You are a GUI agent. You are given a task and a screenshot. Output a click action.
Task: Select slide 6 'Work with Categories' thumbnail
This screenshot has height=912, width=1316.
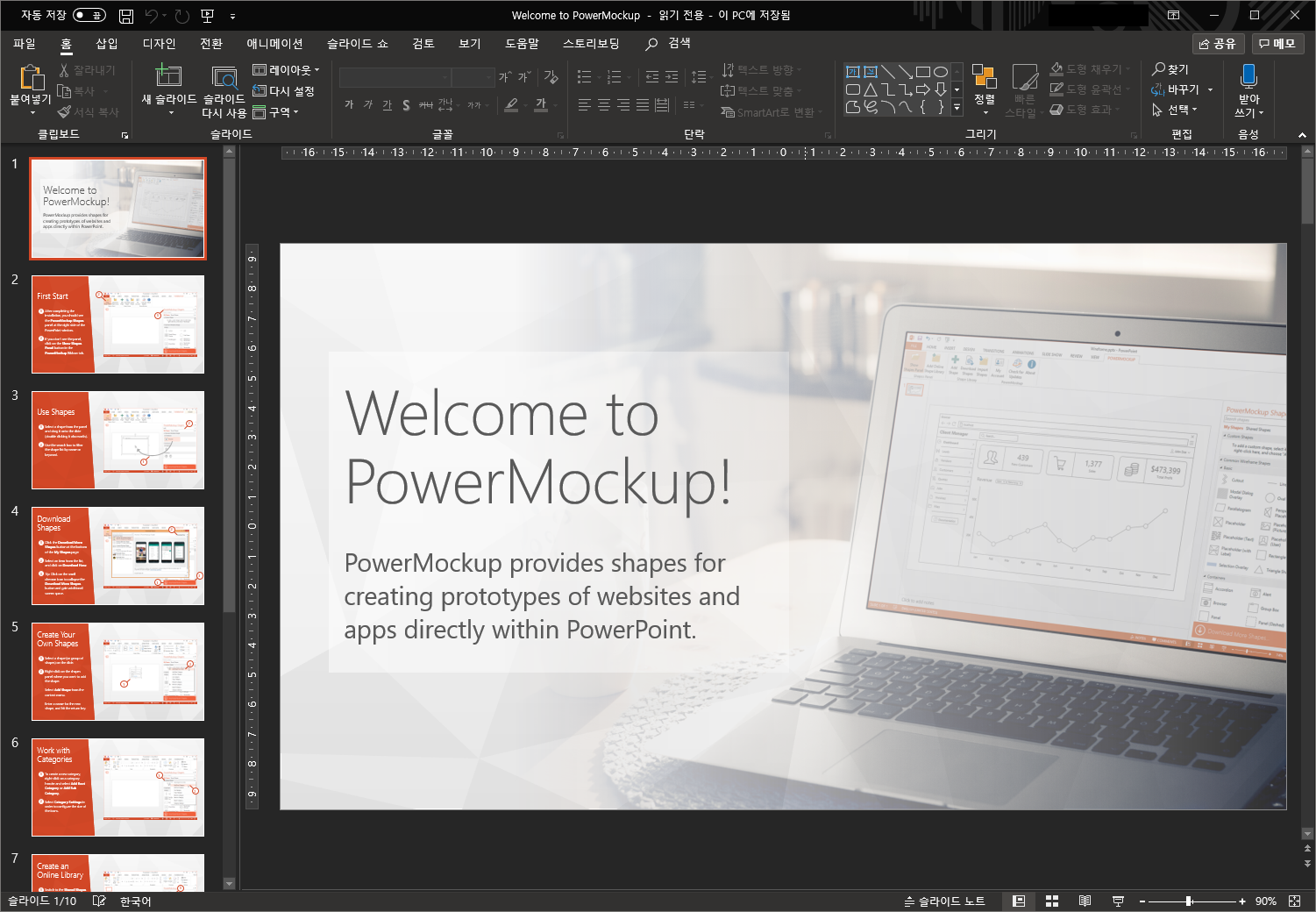click(118, 787)
